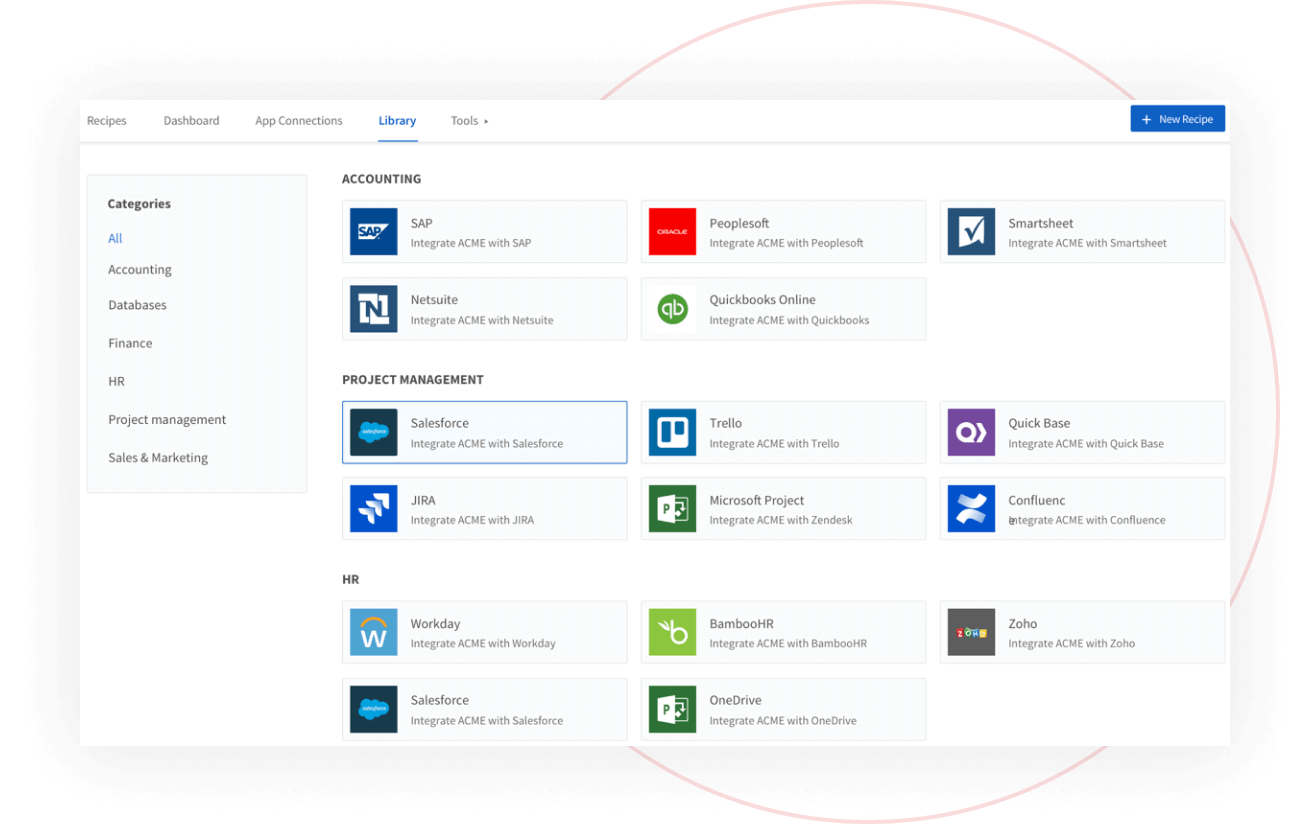Click the JIRA logo icon
The height and width of the screenshot is (830, 1310).
(x=374, y=509)
